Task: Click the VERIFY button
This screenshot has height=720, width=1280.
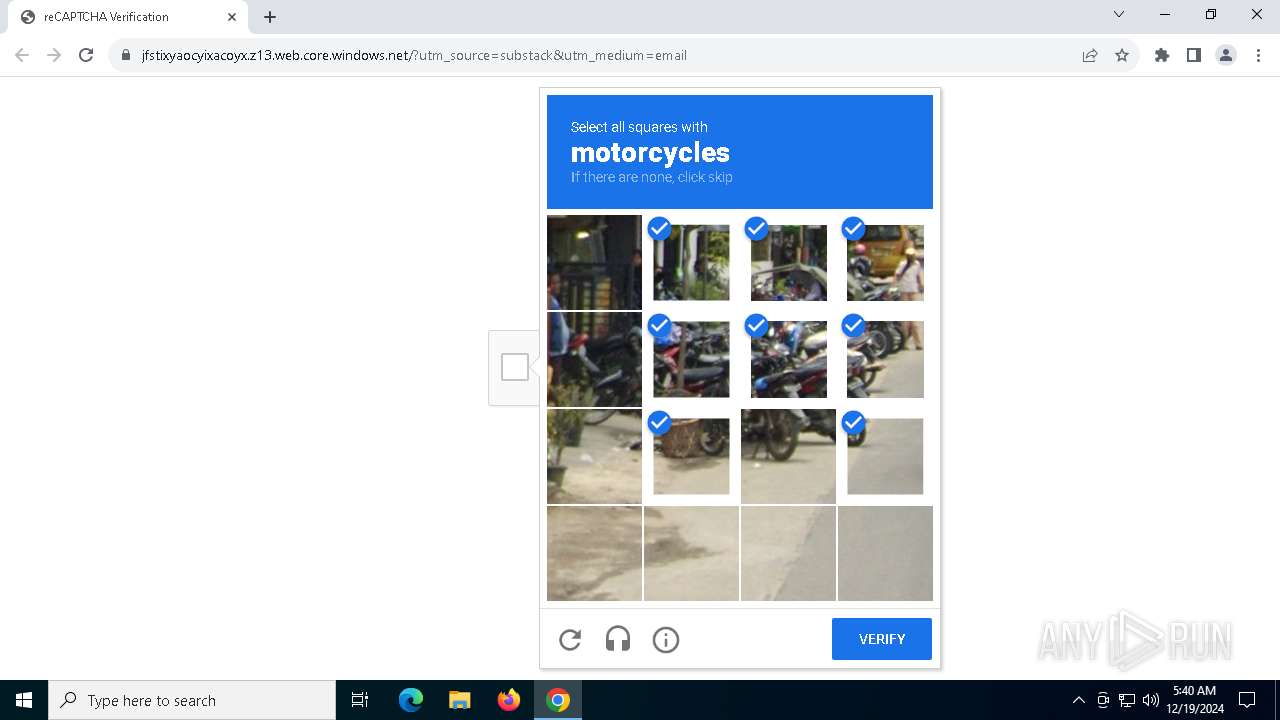Action: (x=882, y=639)
